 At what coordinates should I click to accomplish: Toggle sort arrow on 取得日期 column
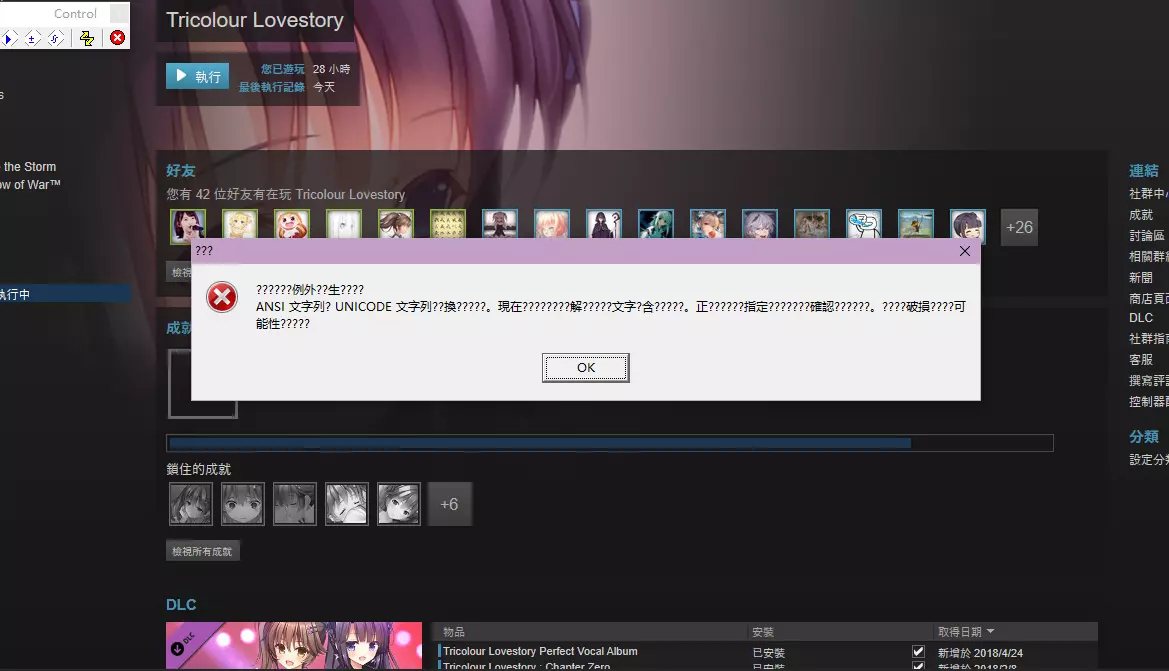(991, 631)
